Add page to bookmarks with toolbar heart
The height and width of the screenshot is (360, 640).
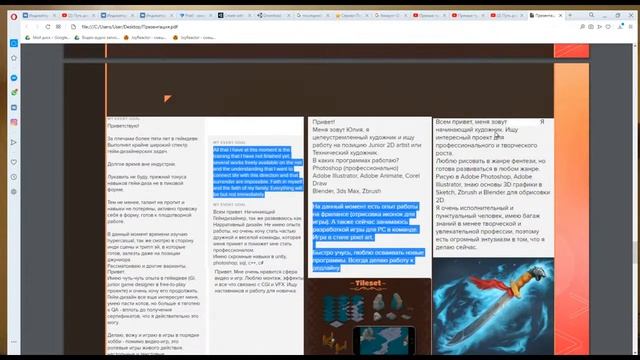click(608, 27)
